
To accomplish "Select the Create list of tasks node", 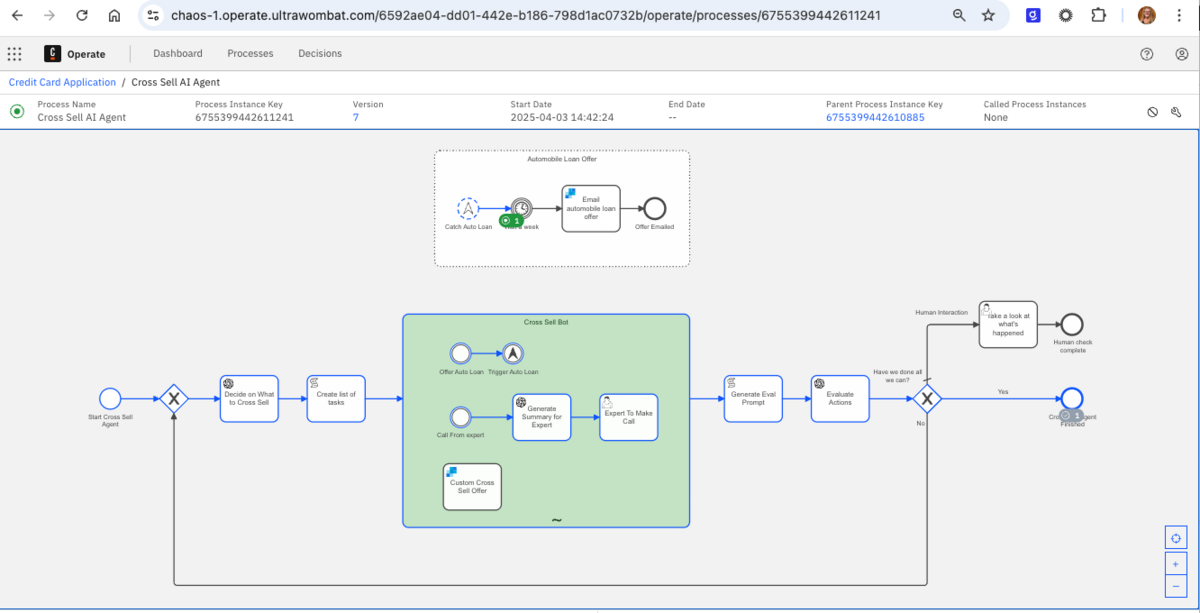I will coord(336,399).
